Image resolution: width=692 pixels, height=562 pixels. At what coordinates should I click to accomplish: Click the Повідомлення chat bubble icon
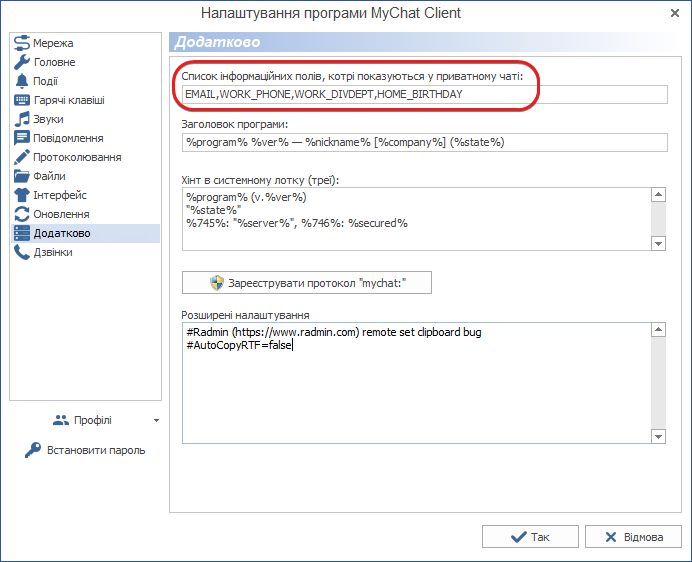(x=22, y=138)
